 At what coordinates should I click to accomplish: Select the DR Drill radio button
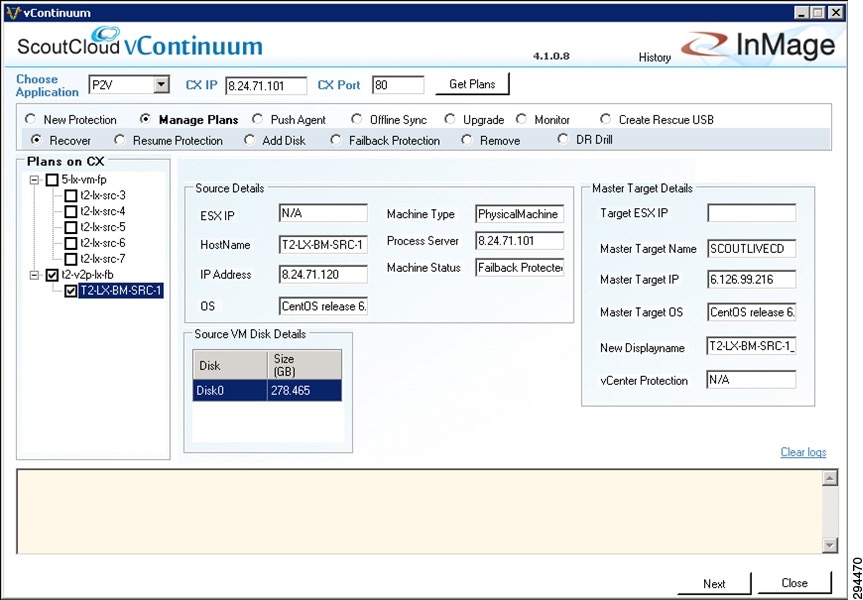[562, 139]
